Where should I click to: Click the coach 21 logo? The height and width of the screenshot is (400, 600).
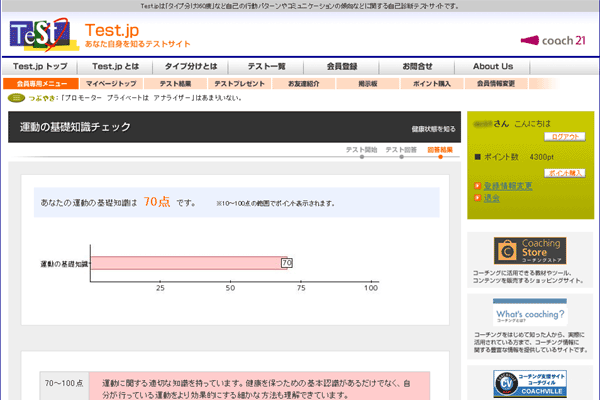[554, 41]
